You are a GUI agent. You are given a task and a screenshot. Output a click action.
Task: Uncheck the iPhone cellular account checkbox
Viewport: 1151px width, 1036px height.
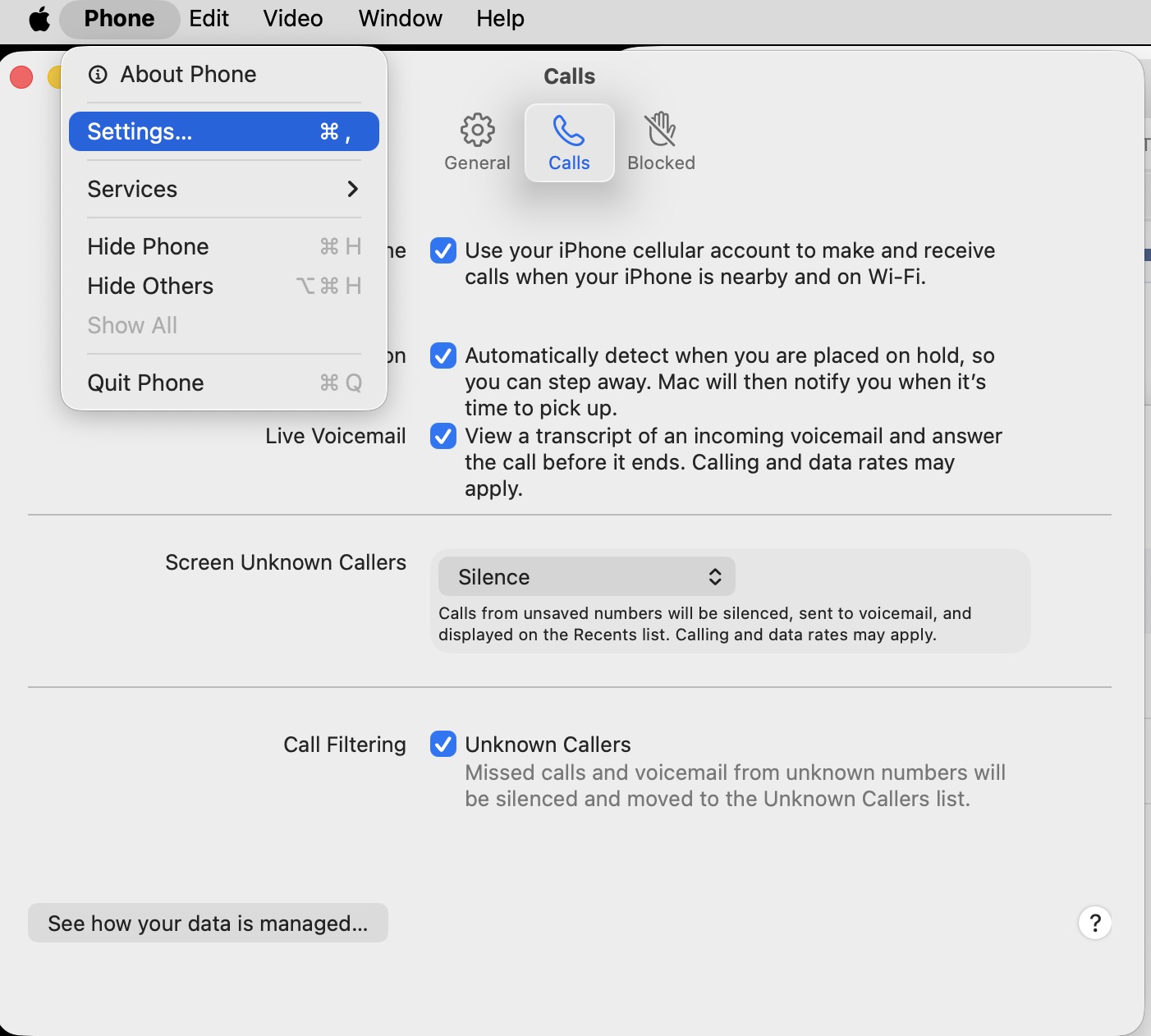443,250
